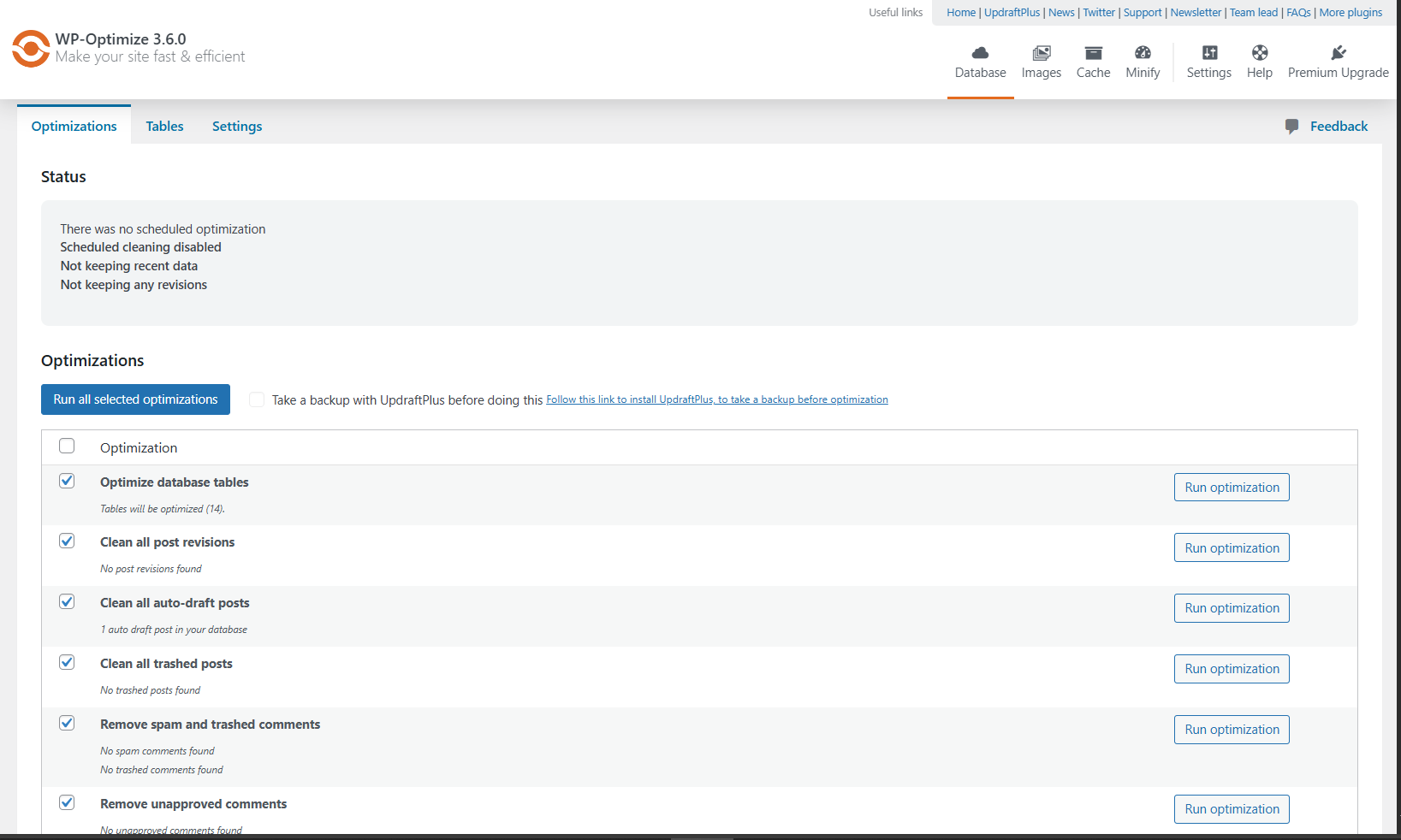
Task: Uncheck Optimize database tables checkbox
Action: [67, 481]
